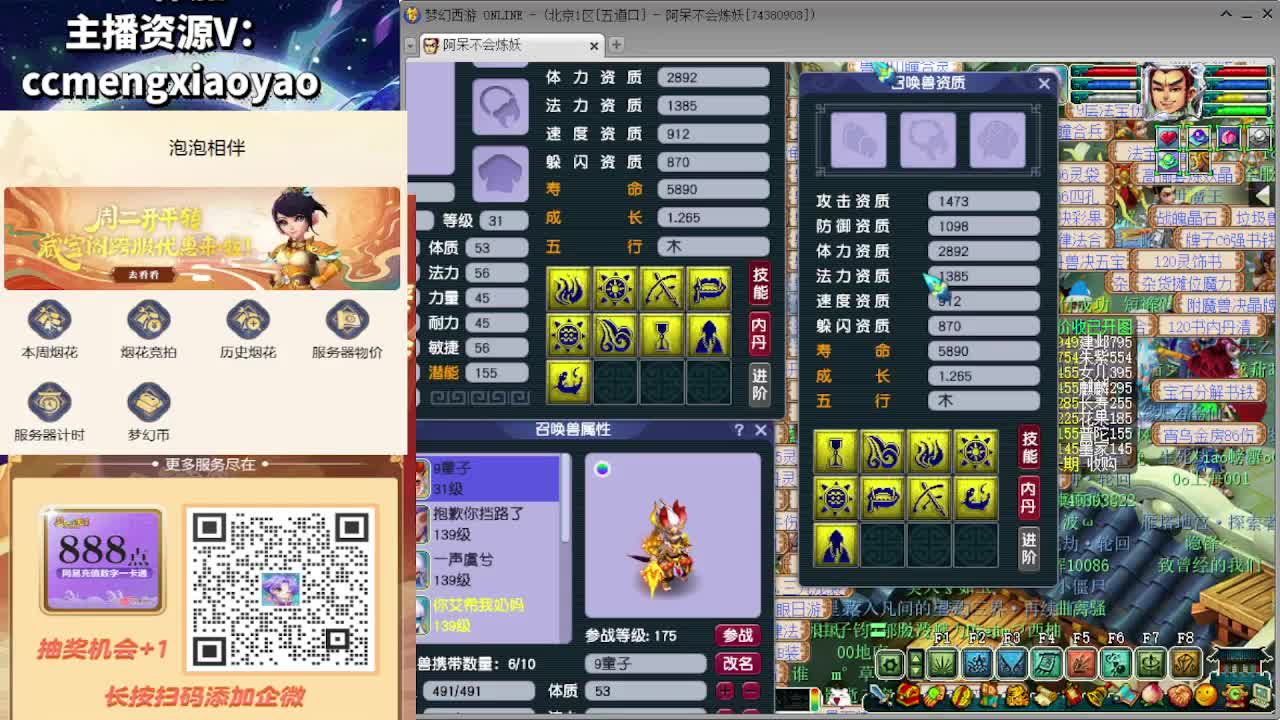This screenshot has height=720, width=1280.
Task: Open the 服务器物价 service icon
Action: [347, 320]
